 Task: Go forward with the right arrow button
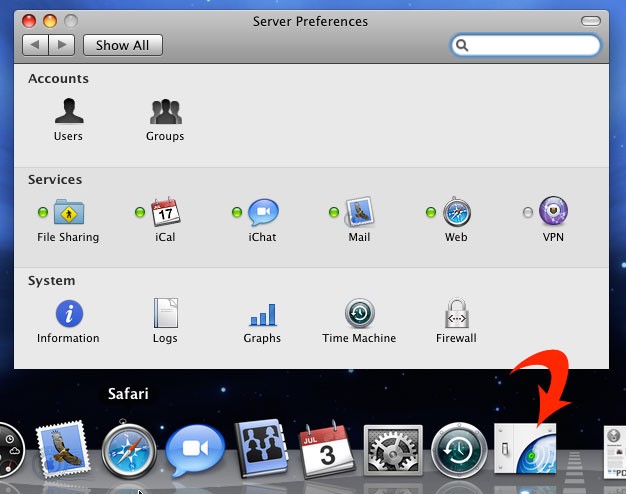(61, 45)
